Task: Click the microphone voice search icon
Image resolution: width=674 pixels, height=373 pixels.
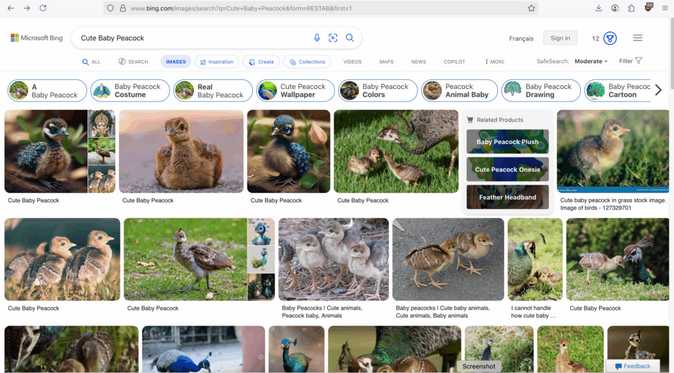Action: pos(317,38)
